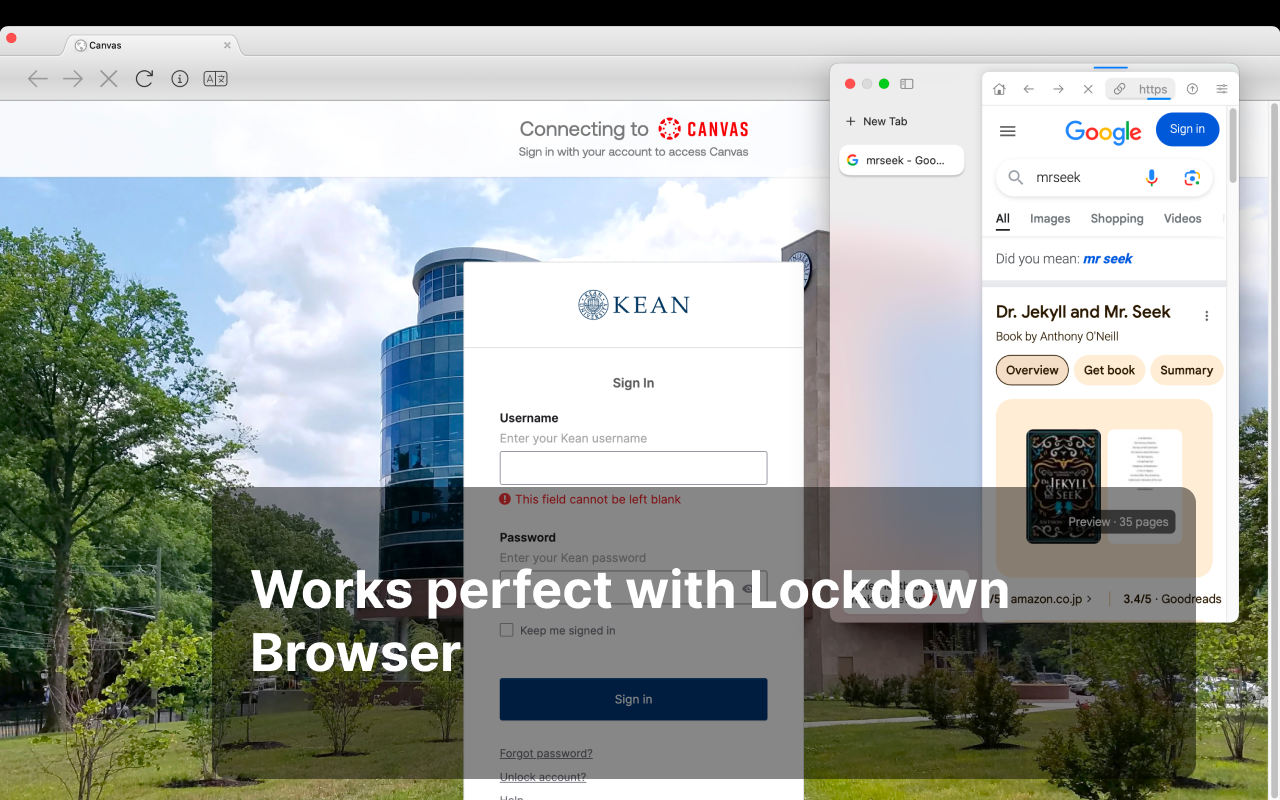Image resolution: width=1280 pixels, height=800 pixels.
Task: Click the Unlock account? link
Action: pos(543,777)
